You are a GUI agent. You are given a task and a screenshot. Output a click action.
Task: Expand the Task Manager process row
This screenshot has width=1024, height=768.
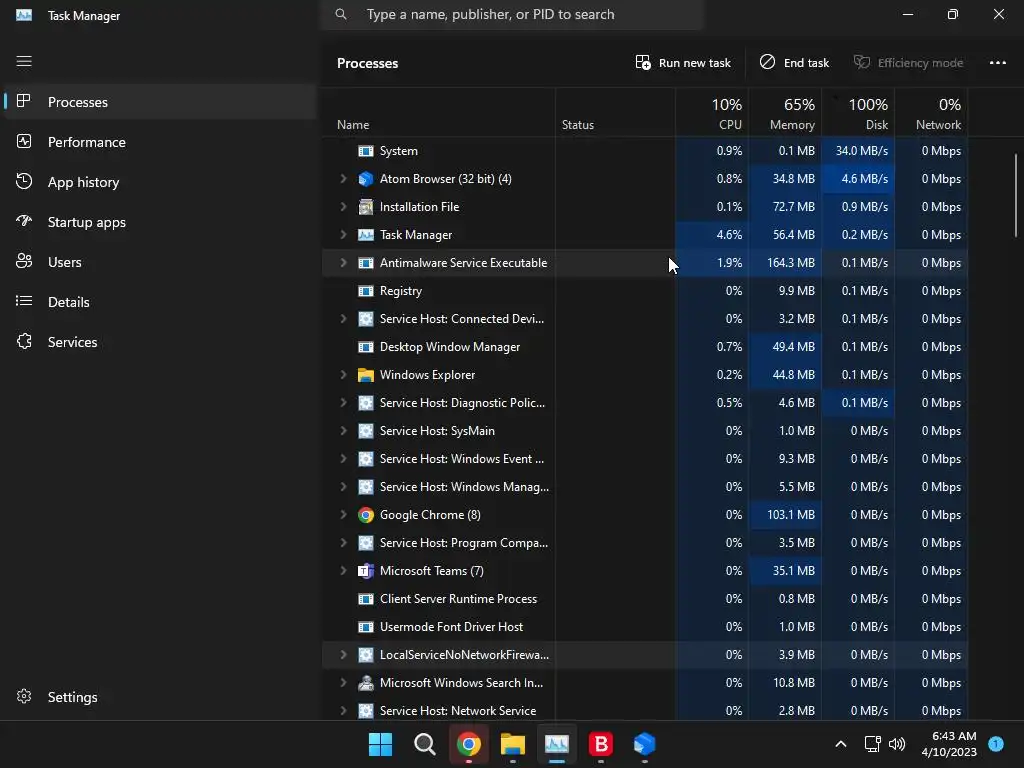tap(343, 234)
